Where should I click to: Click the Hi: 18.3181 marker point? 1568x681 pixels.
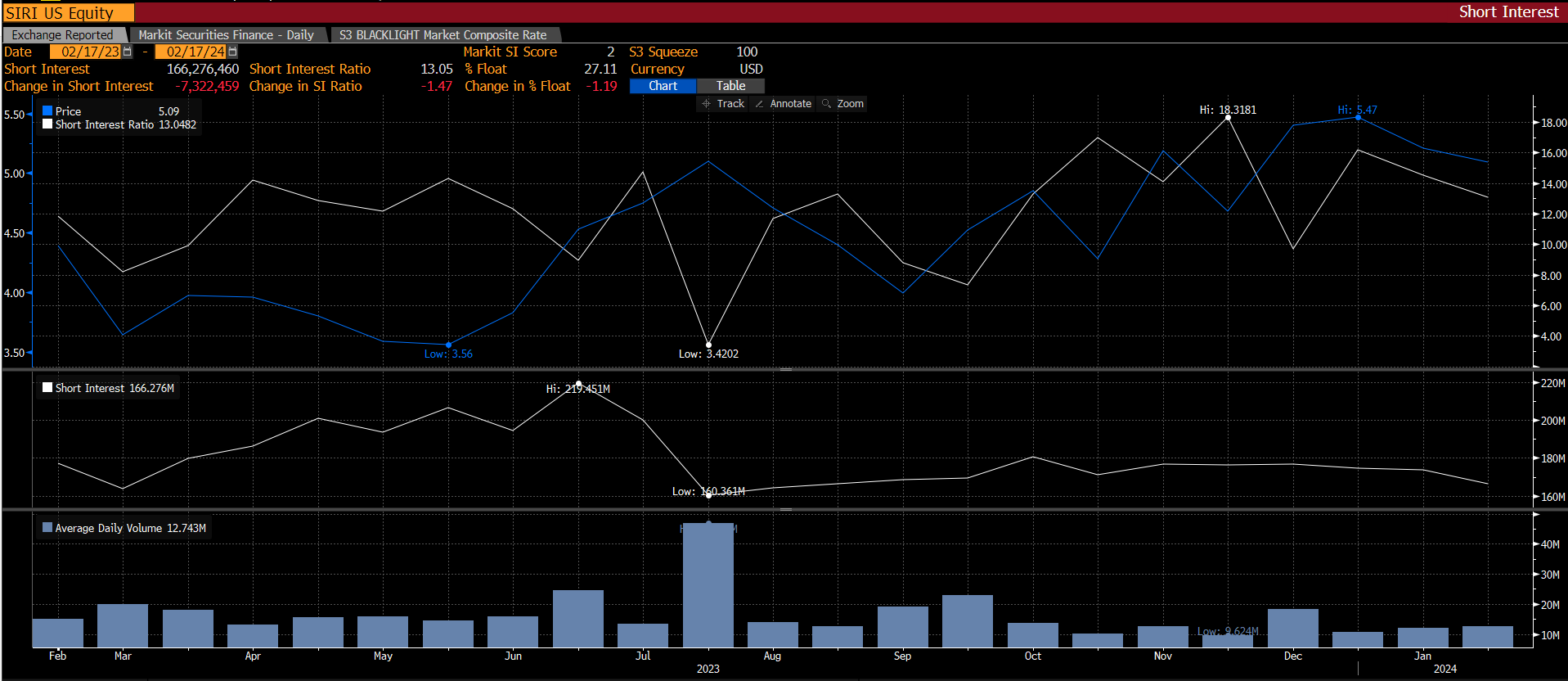pyautogui.click(x=1228, y=117)
